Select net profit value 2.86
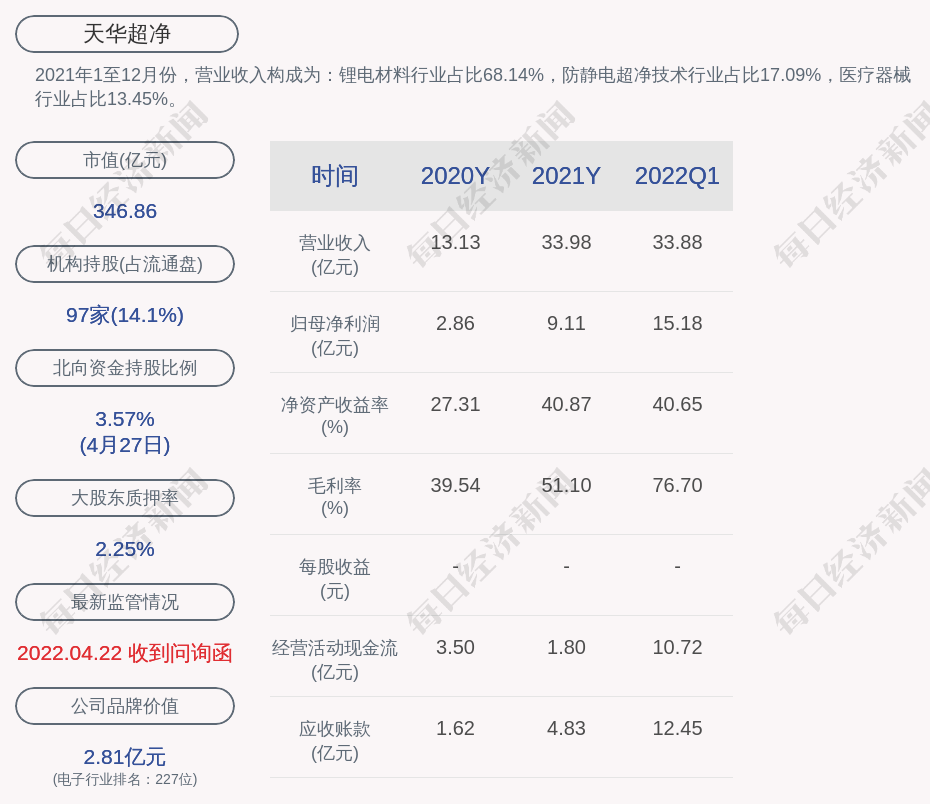 (456, 324)
